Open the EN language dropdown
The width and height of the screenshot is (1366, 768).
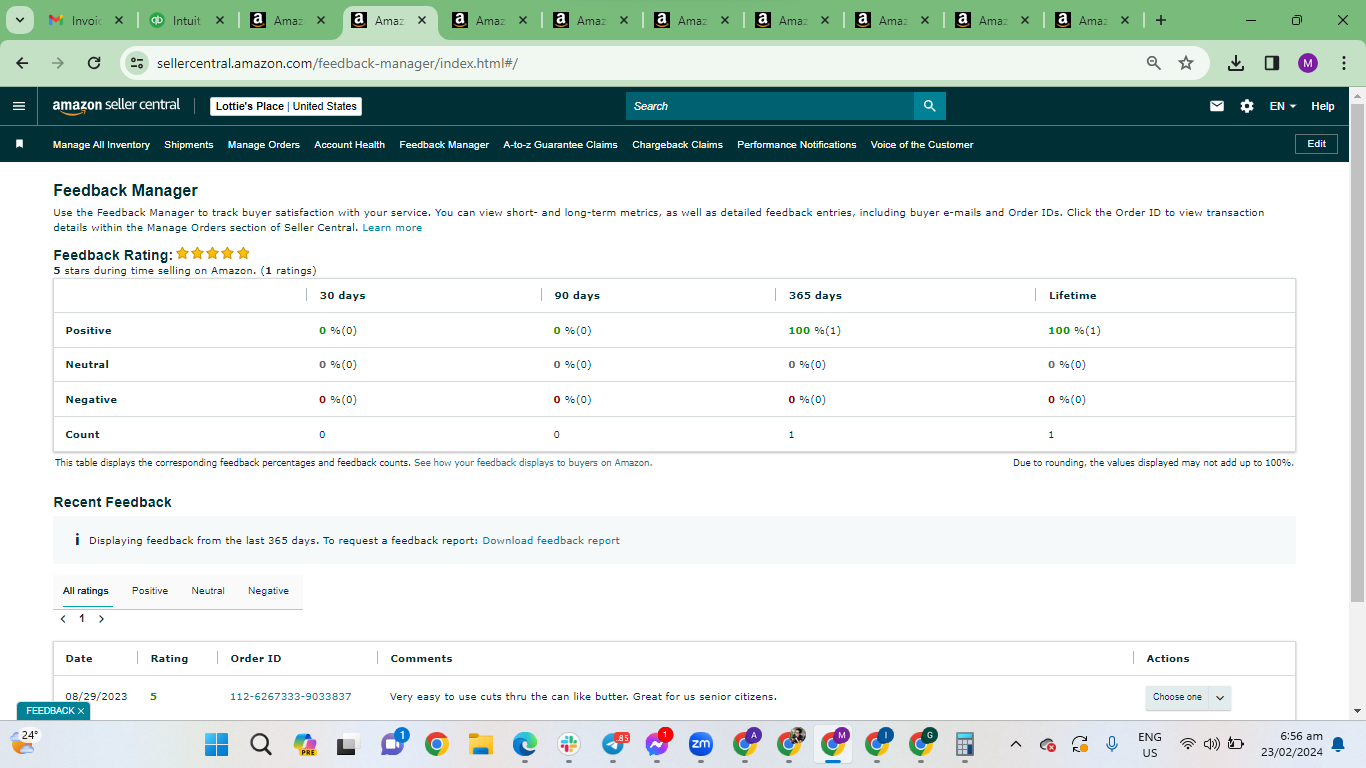click(1283, 106)
